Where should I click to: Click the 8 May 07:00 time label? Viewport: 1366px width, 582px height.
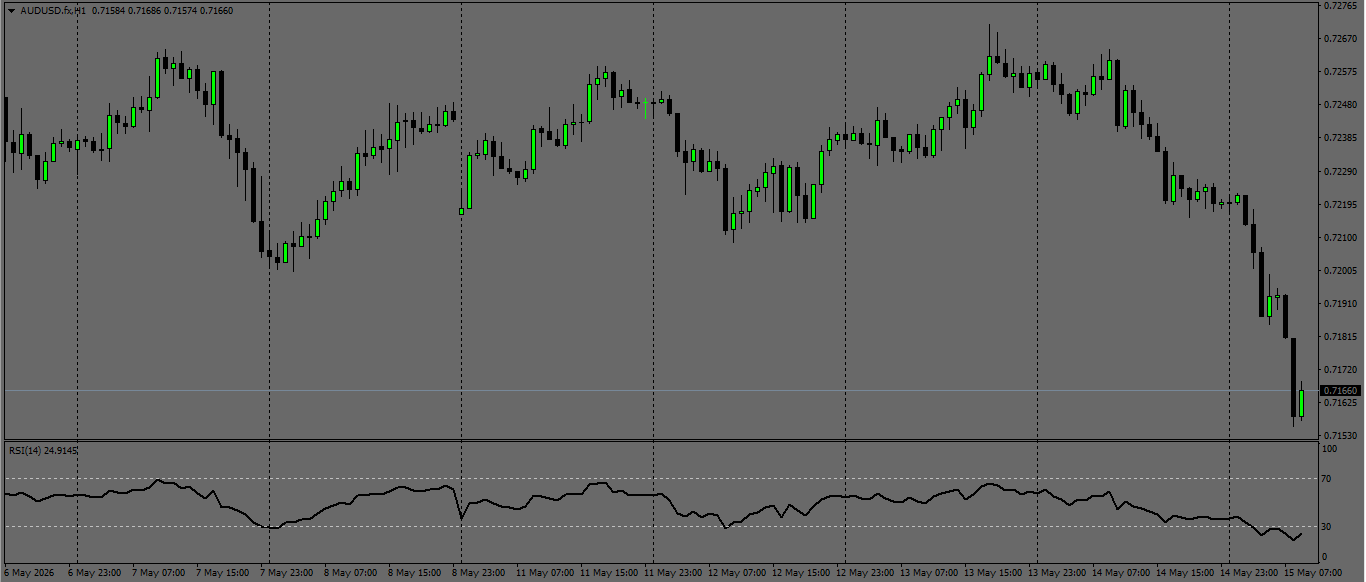[x=350, y=573]
